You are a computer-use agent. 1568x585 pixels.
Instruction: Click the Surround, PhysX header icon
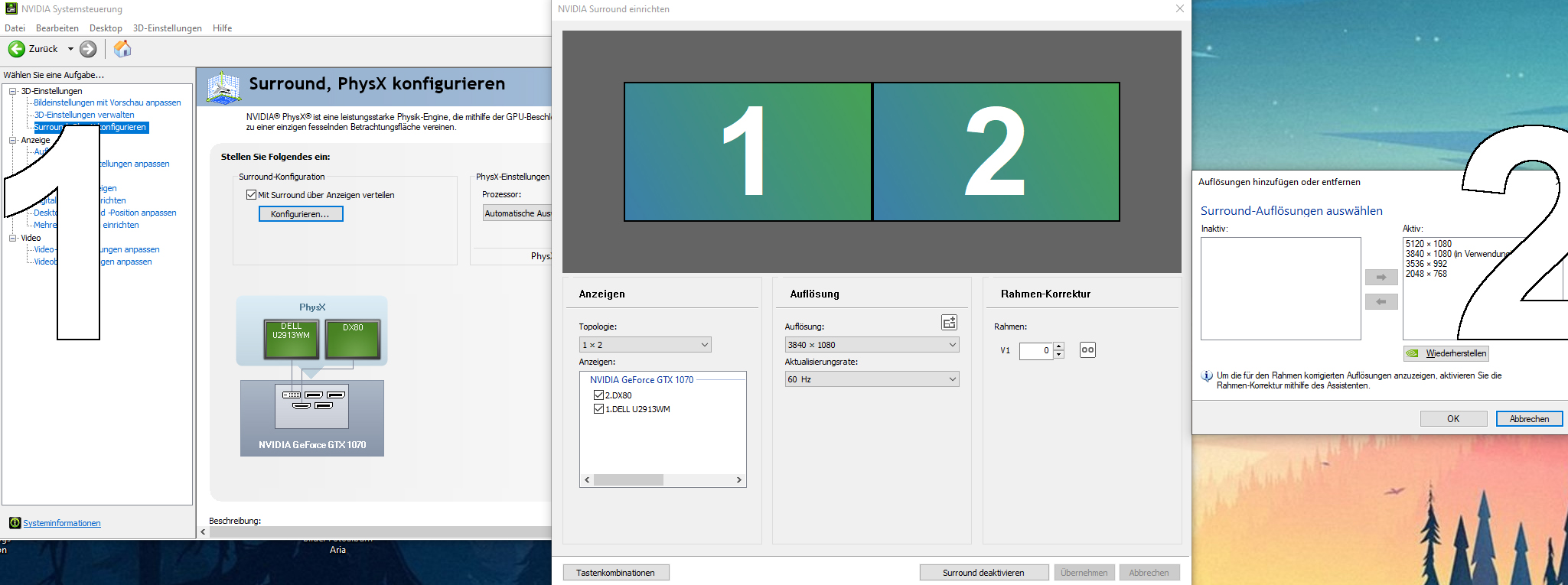[x=224, y=88]
